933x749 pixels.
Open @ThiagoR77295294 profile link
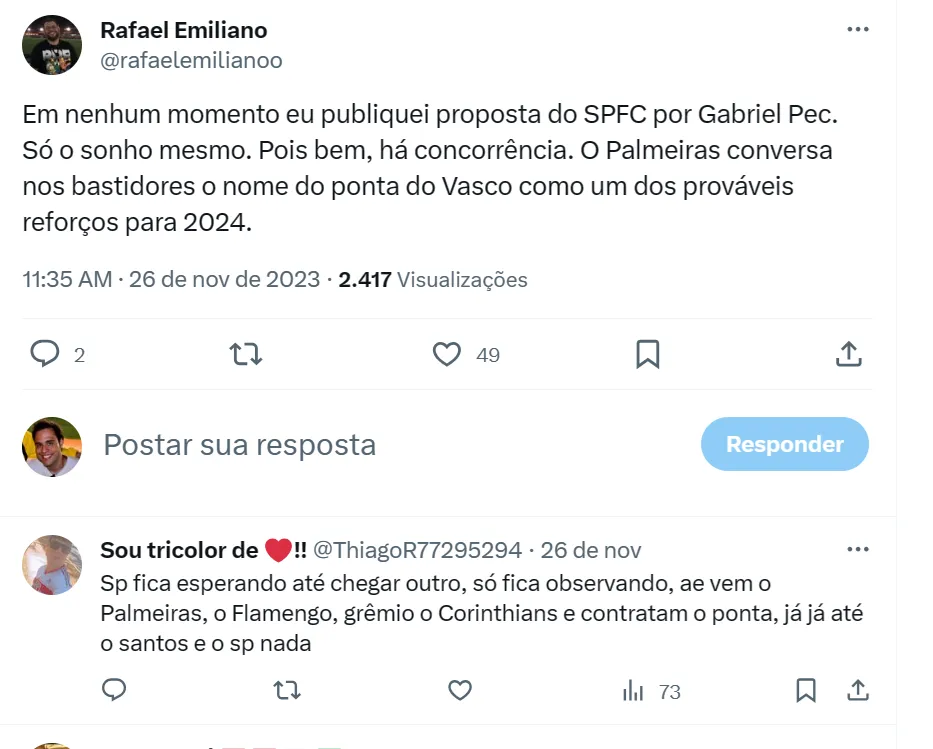418,550
